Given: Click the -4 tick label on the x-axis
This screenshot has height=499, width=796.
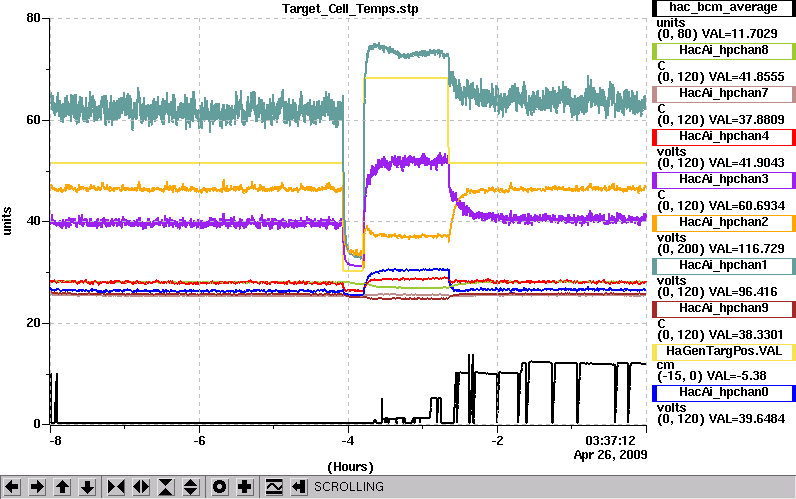Looking at the screenshot, I should coord(348,440).
